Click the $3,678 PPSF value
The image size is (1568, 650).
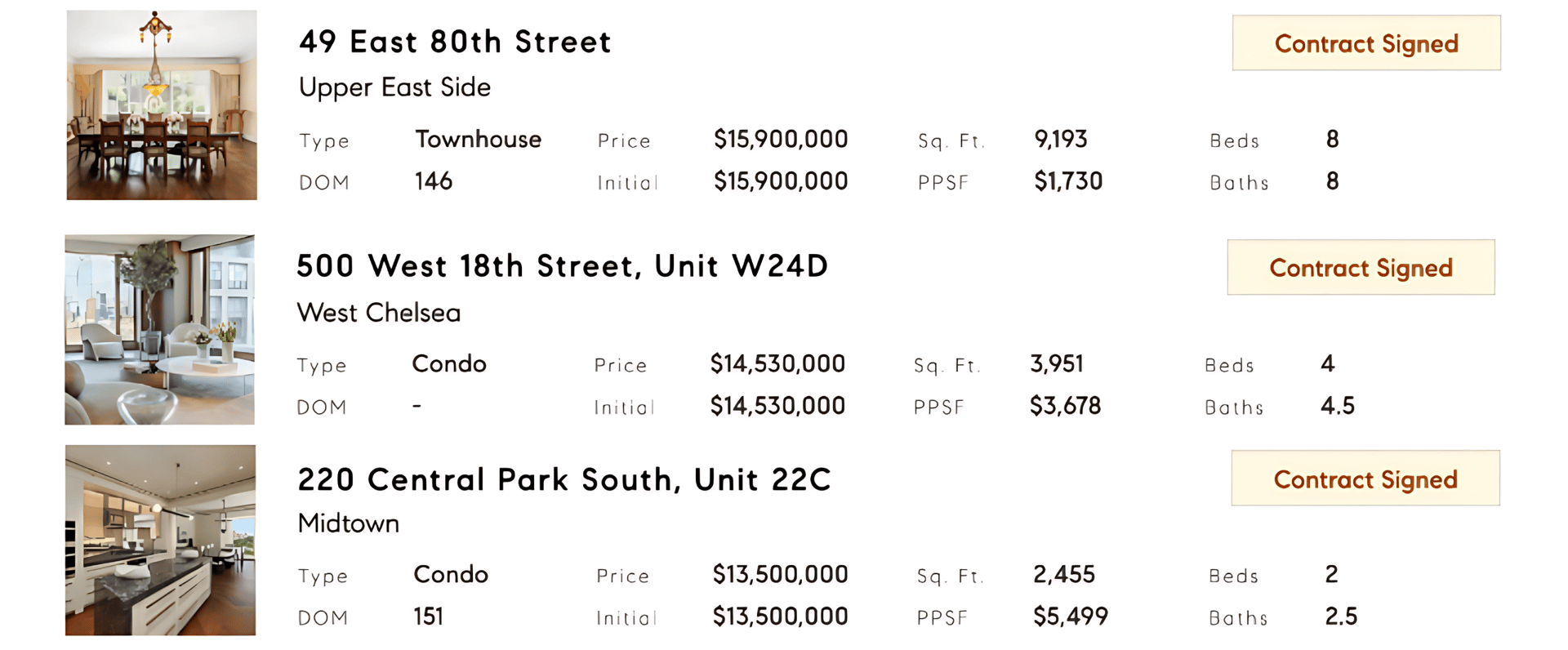[x=1065, y=406]
